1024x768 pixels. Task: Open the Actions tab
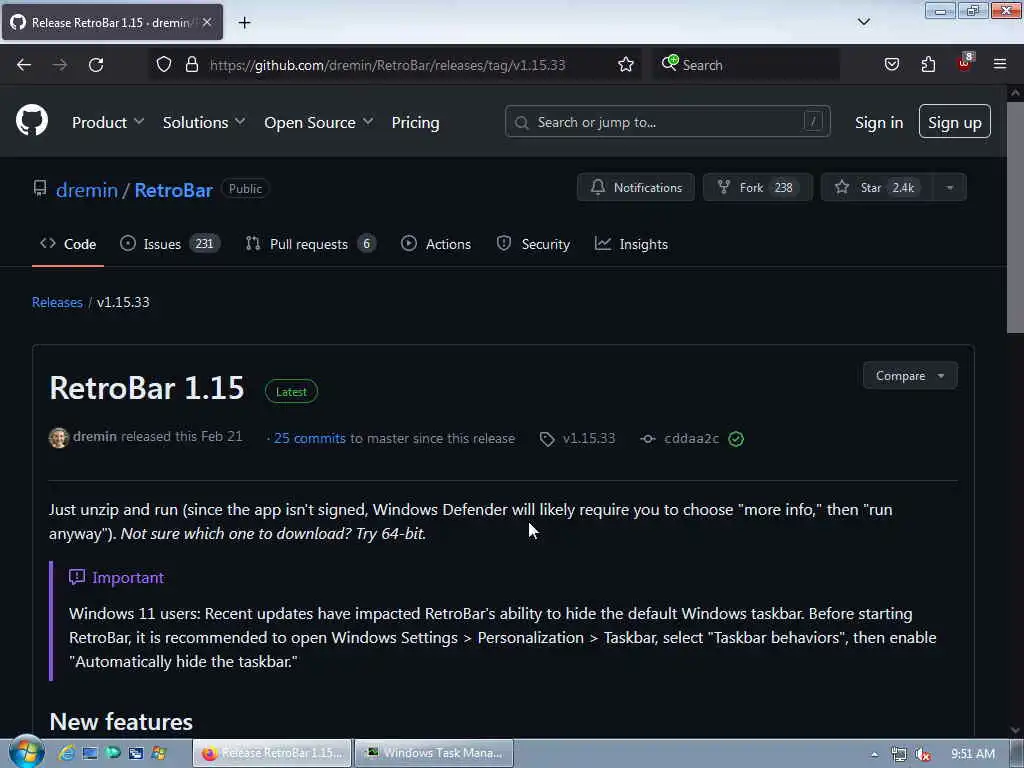(436, 244)
